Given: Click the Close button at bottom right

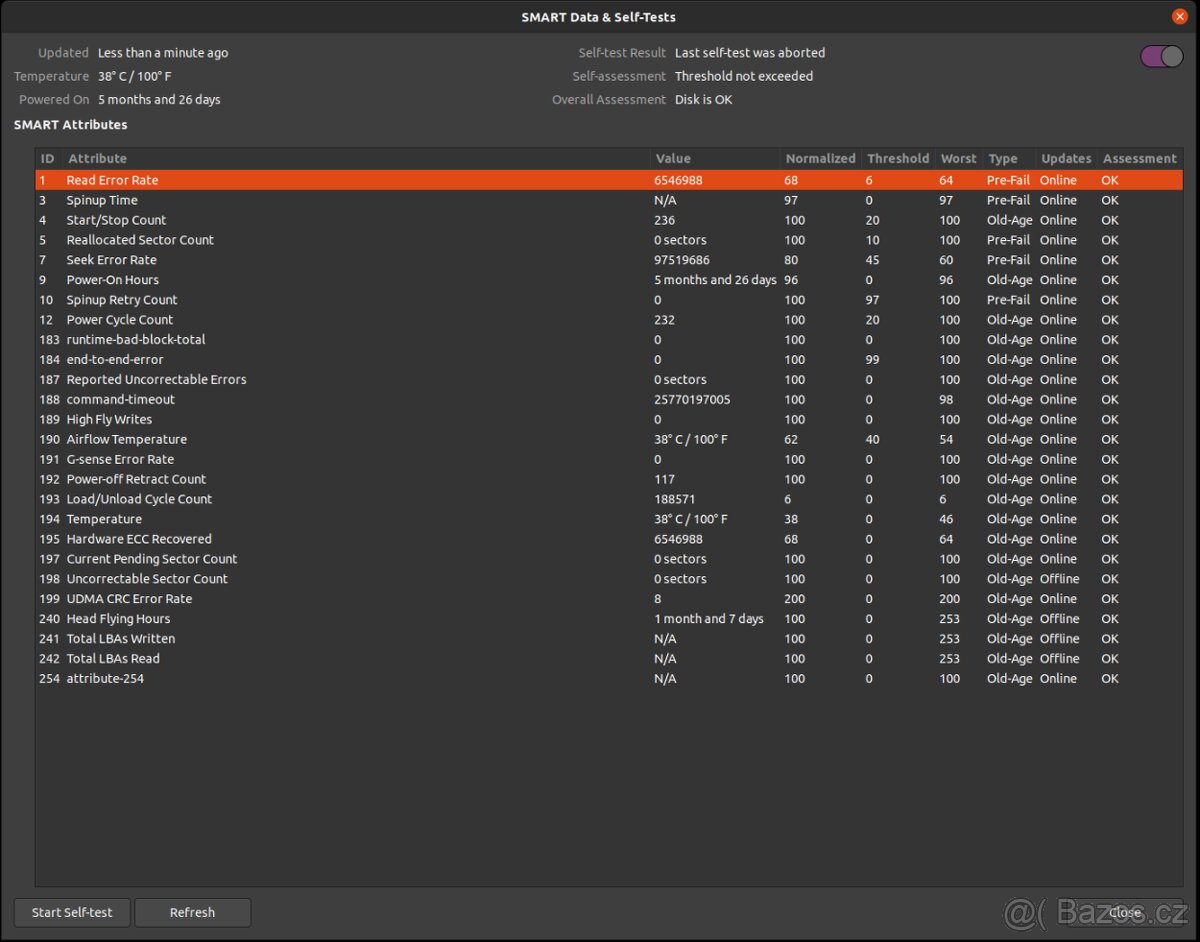Looking at the screenshot, I should point(1124,912).
